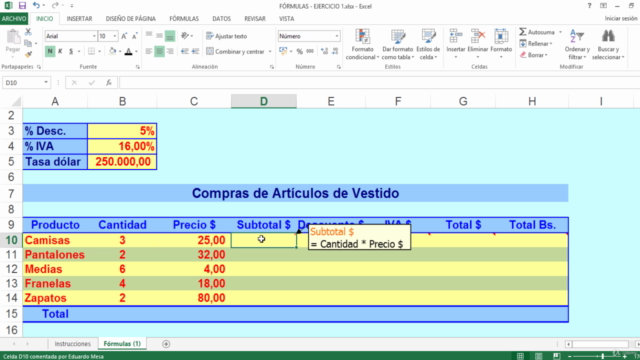Click the formula bar input

[x=380, y=83]
